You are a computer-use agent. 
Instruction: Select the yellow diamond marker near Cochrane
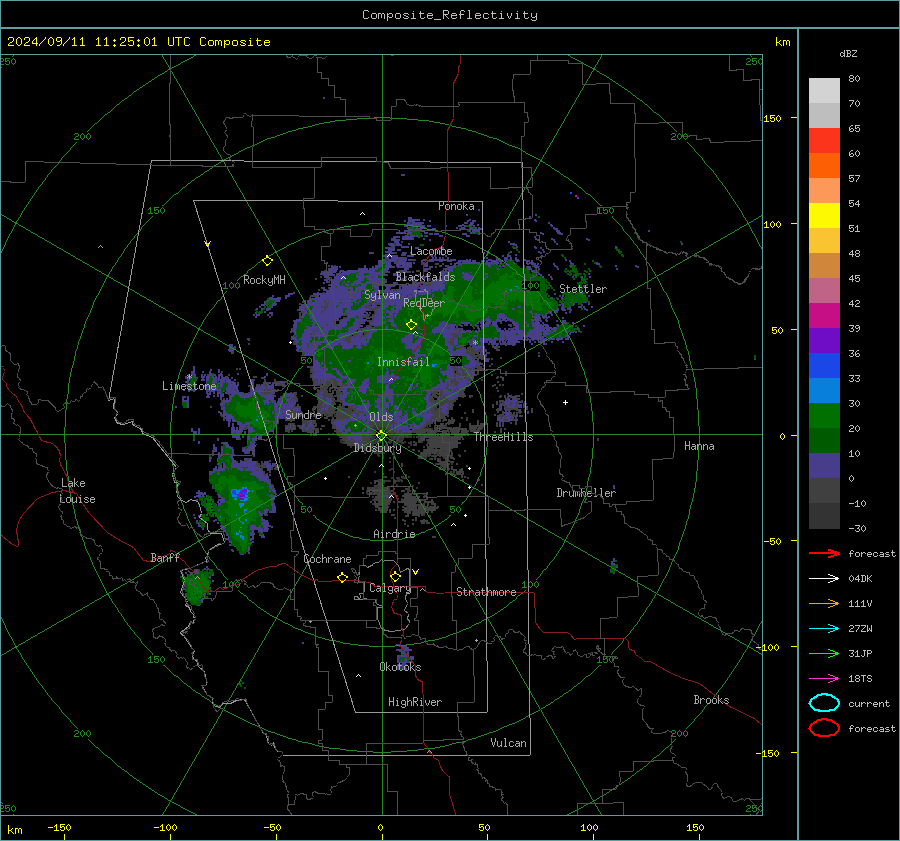(342, 578)
